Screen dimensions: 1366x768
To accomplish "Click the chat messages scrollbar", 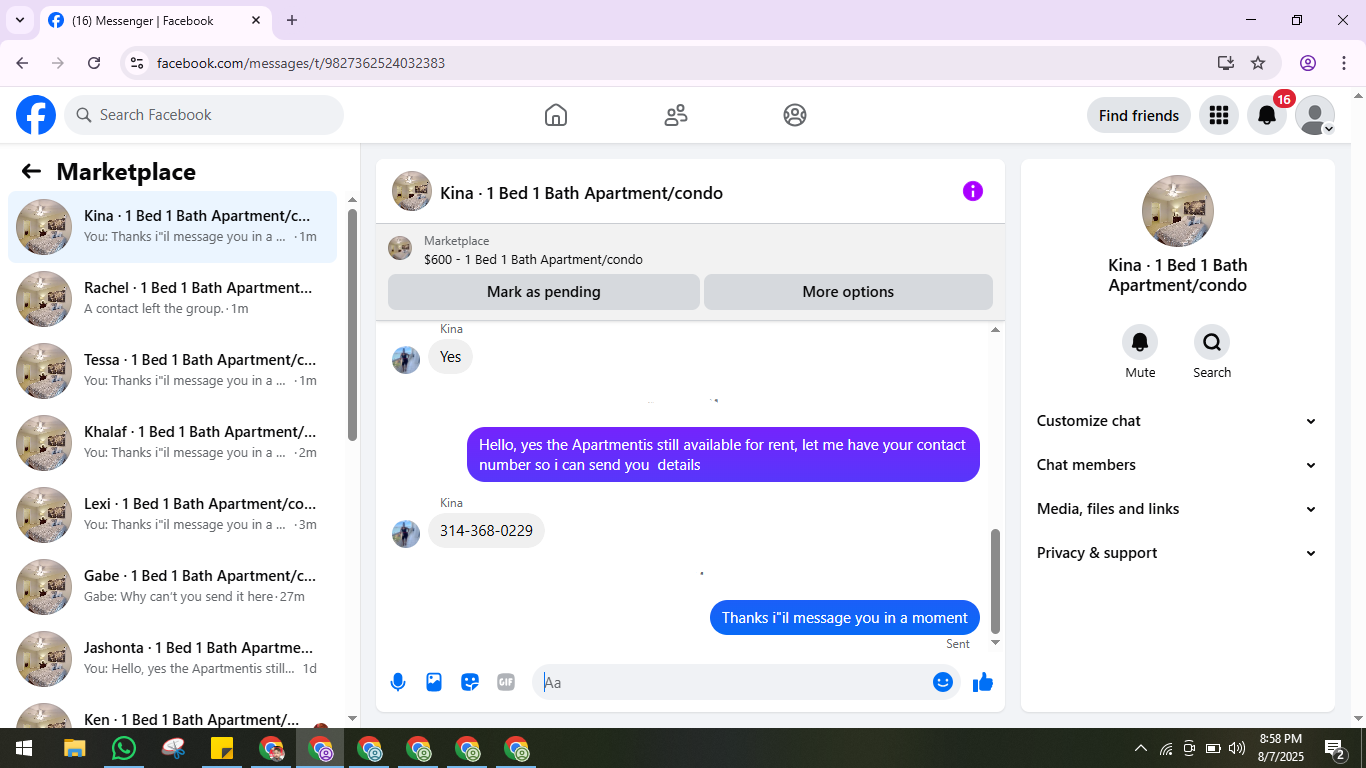I will point(995,581).
